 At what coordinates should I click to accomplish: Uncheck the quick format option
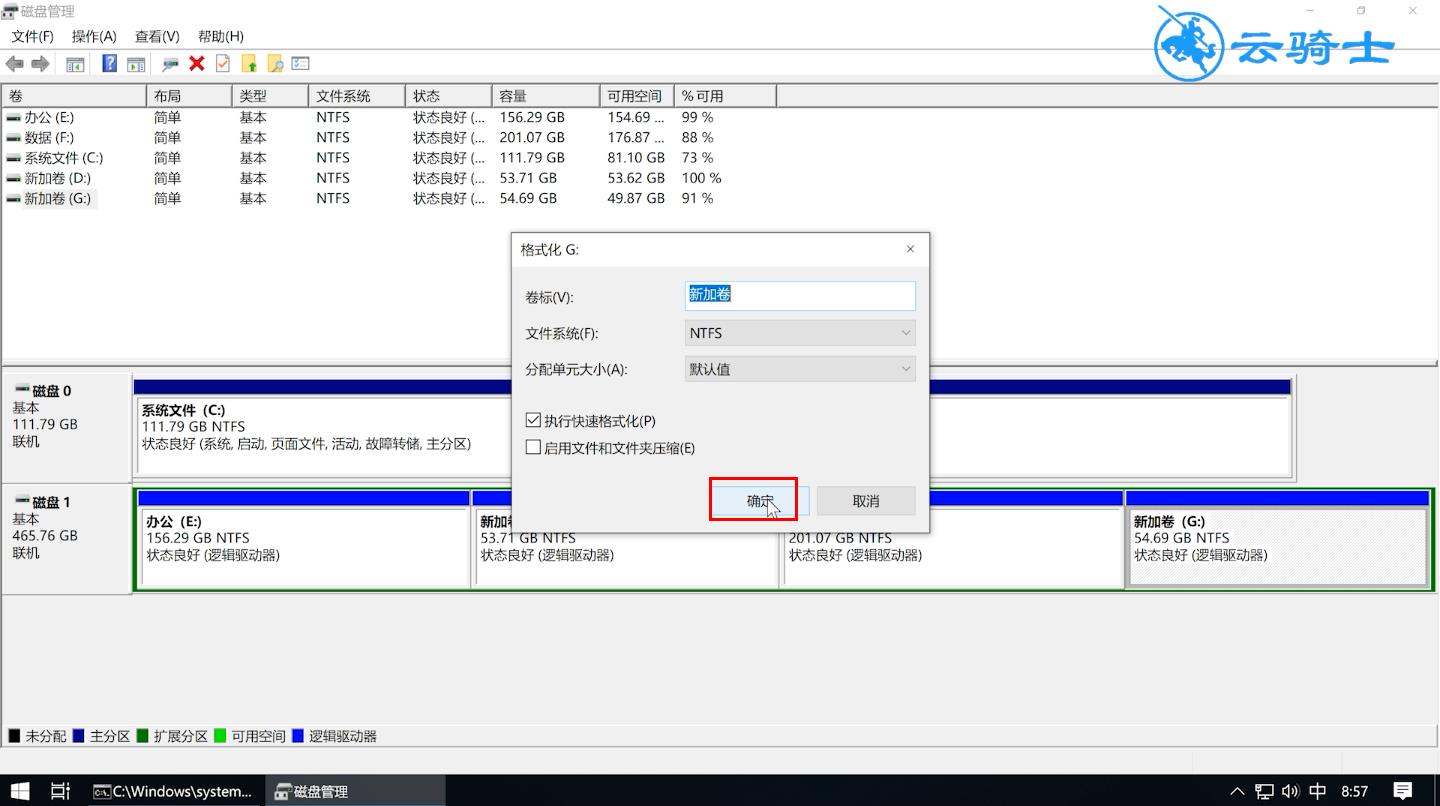[533, 419]
